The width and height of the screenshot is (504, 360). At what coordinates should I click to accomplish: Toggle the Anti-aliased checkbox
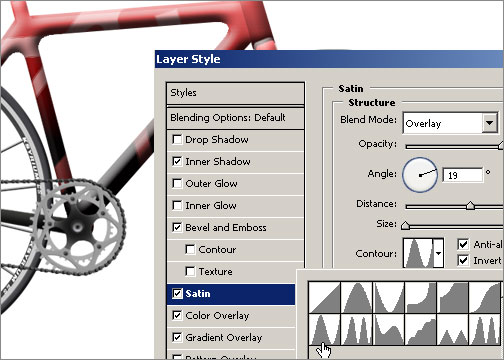click(x=463, y=244)
